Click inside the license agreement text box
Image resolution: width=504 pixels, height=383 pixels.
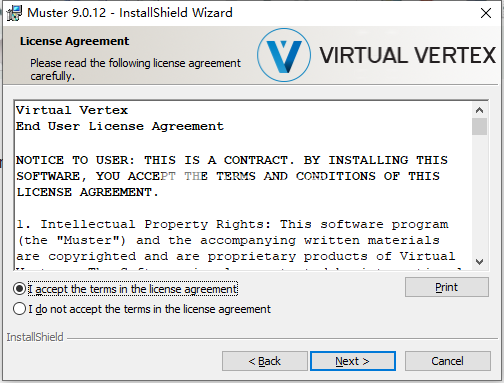coord(243,185)
